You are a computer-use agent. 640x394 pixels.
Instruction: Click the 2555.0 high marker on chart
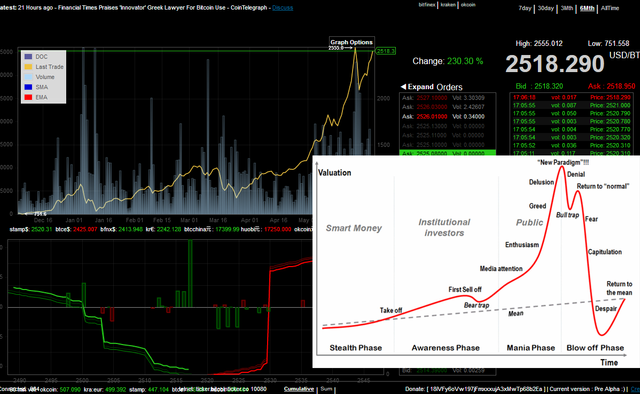tap(340, 48)
